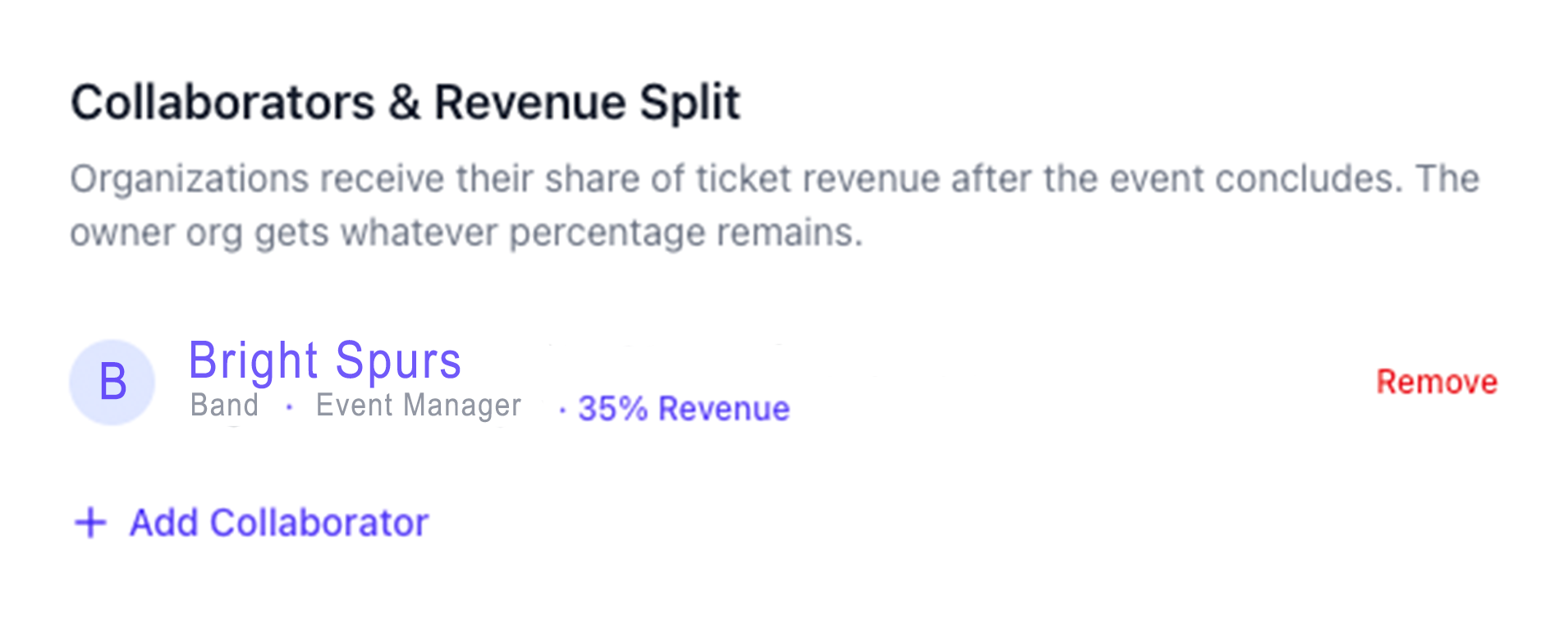Click "percentage remains" in the description
Viewport: 1568px width, 624px height.
(x=685, y=233)
